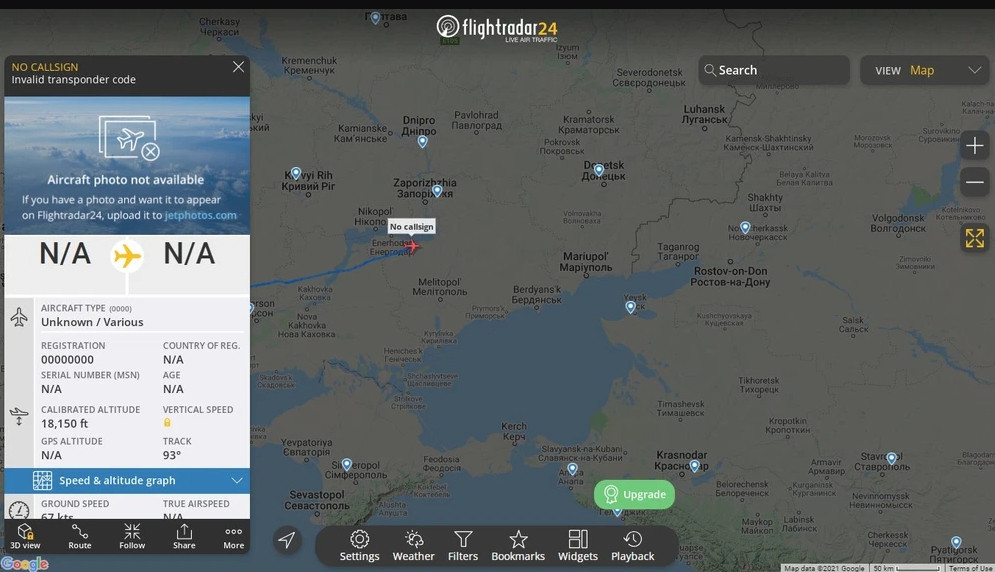Click the green Upgrade button
The width and height of the screenshot is (995, 572).
click(634, 494)
